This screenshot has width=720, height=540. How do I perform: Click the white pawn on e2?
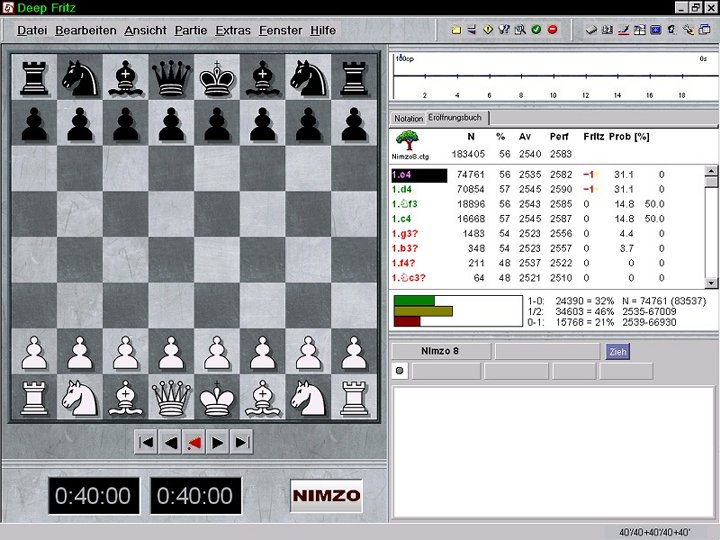pos(217,352)
